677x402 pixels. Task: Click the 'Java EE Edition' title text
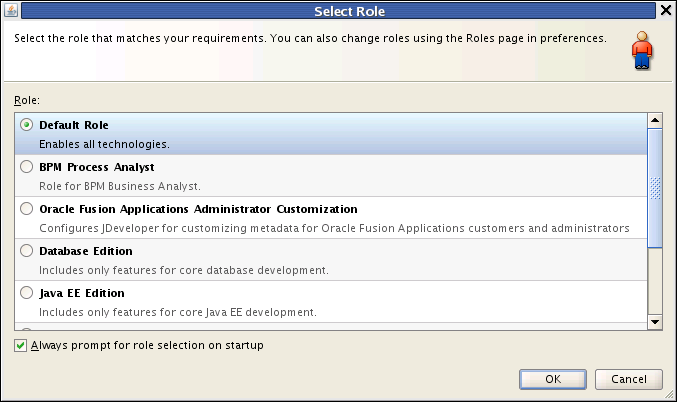pyautogui.click(x=82, y=293)
